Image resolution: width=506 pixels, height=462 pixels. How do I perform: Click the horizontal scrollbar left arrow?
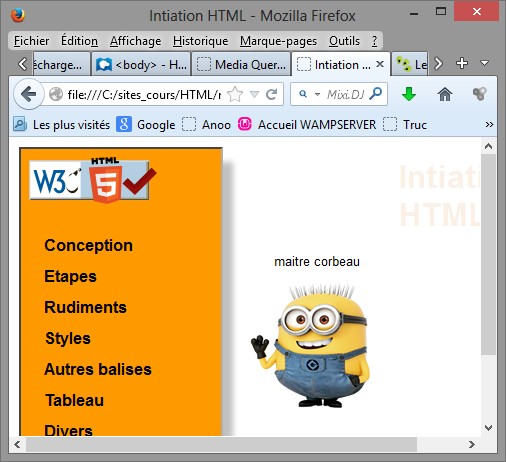pyautogui.click(x=17, y=444)
